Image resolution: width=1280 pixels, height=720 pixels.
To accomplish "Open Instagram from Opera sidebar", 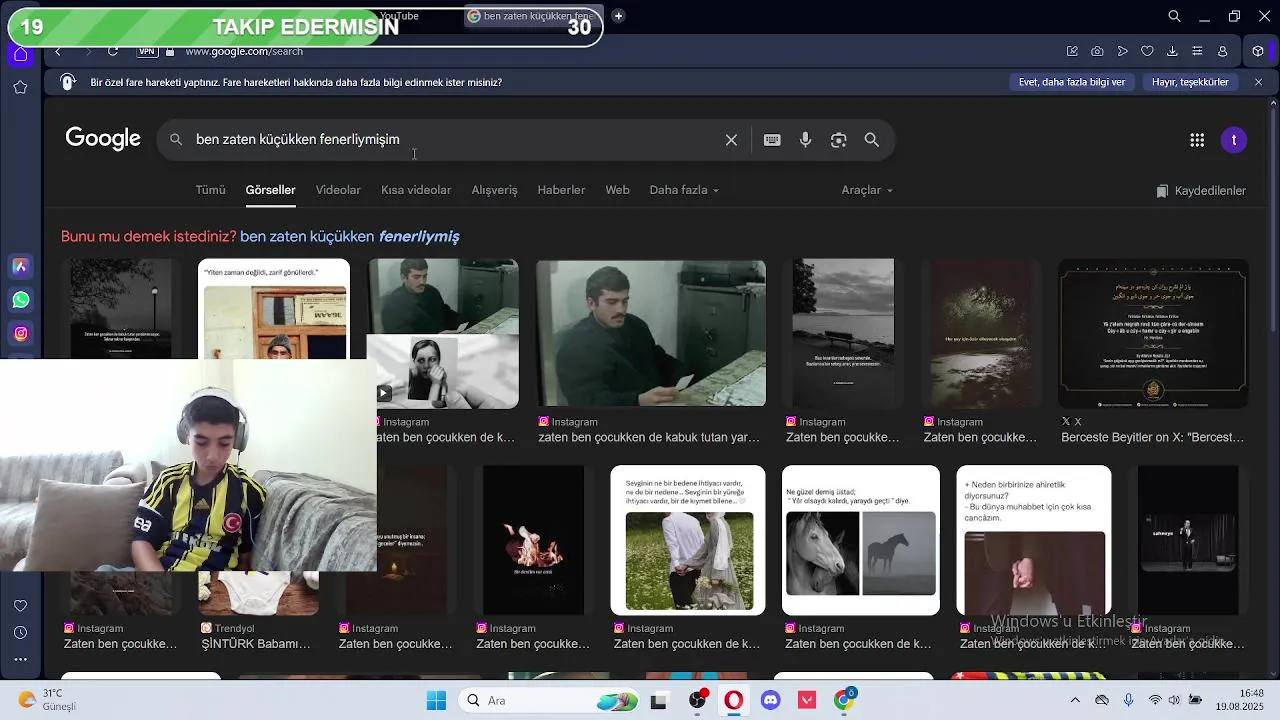I will click(20, 333).
